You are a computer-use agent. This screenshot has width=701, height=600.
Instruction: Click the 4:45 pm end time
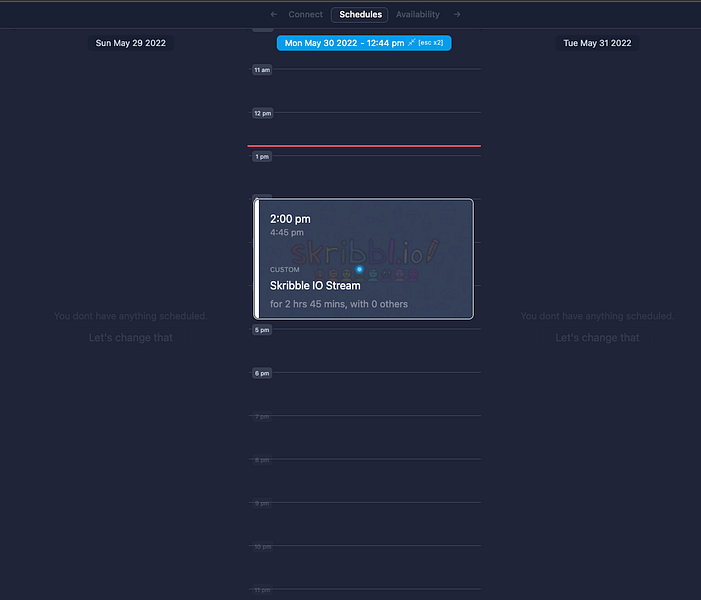point(287,232)
